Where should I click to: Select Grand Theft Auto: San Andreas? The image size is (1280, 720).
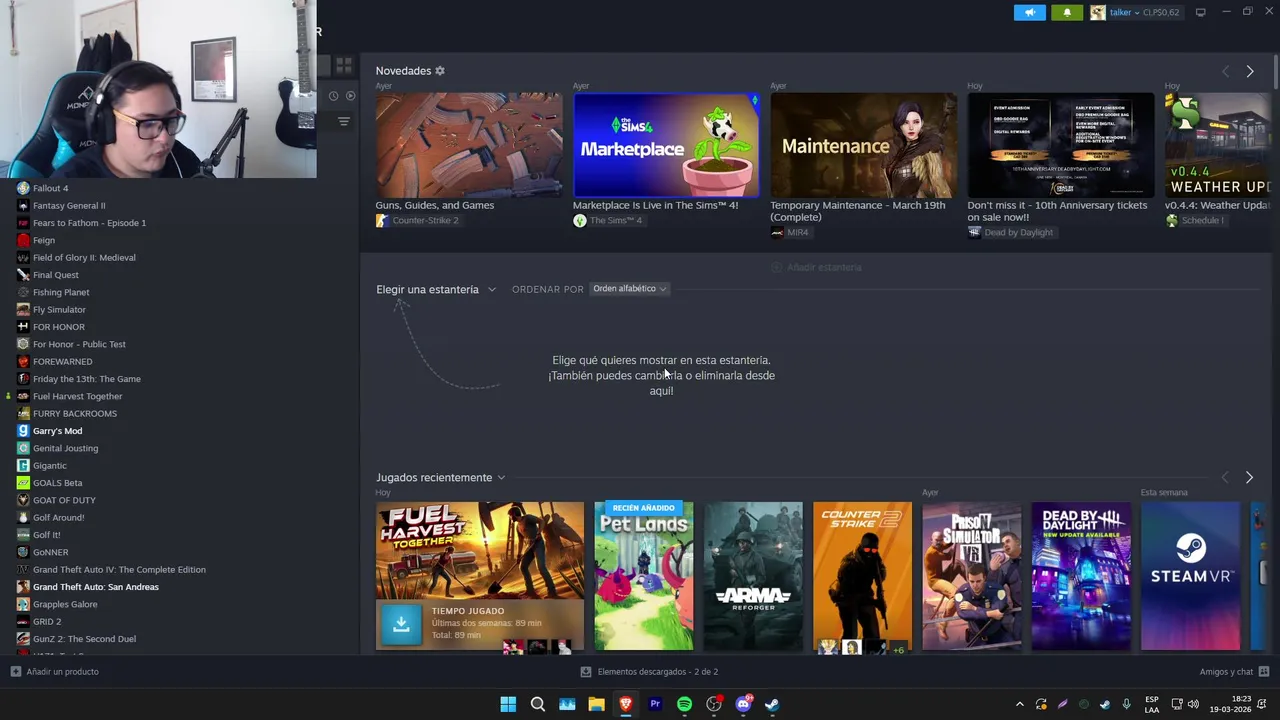[x=95, y=587]
